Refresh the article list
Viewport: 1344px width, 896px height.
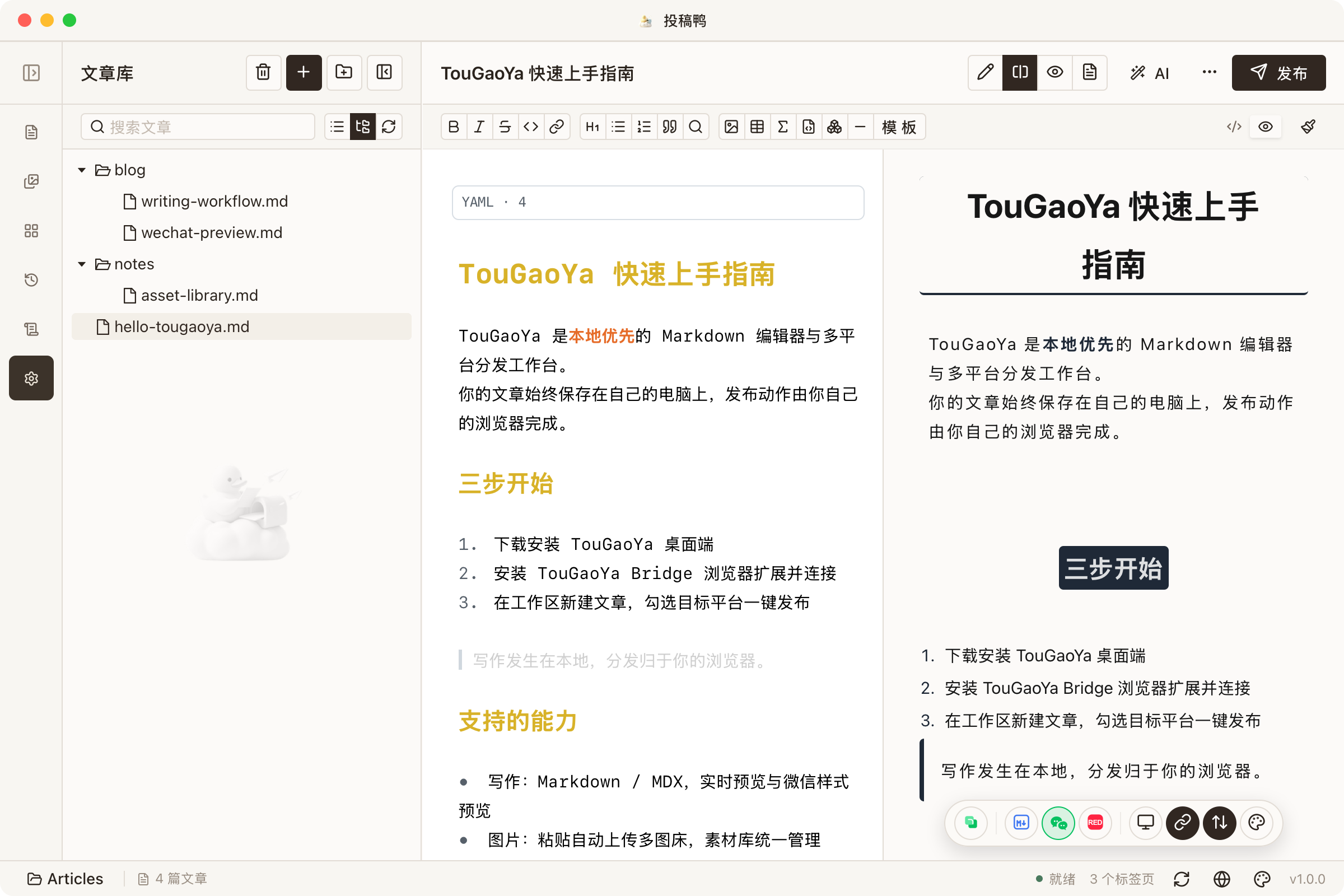(389, 127)
